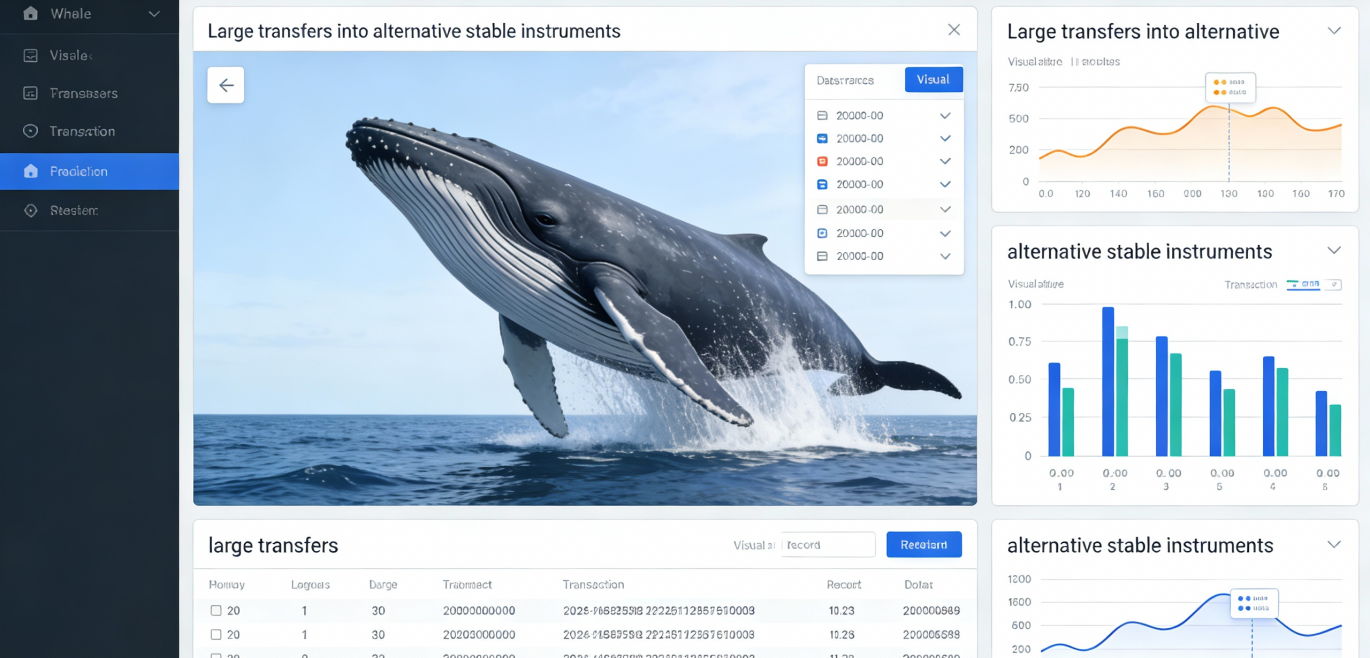Screen dimensions: 1370x658
Task: Expand the Whale sidebar dropdown chevron
Action: (154, 14)
